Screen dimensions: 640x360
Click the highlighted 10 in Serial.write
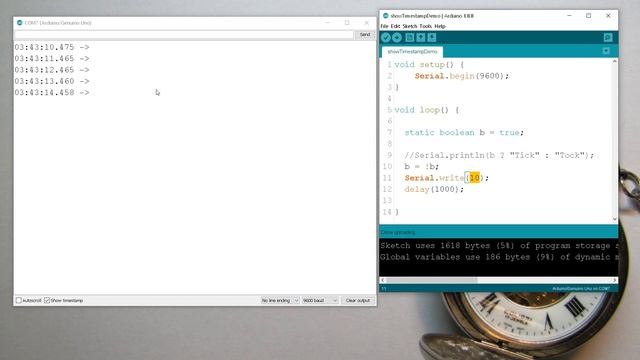[474, 178]
